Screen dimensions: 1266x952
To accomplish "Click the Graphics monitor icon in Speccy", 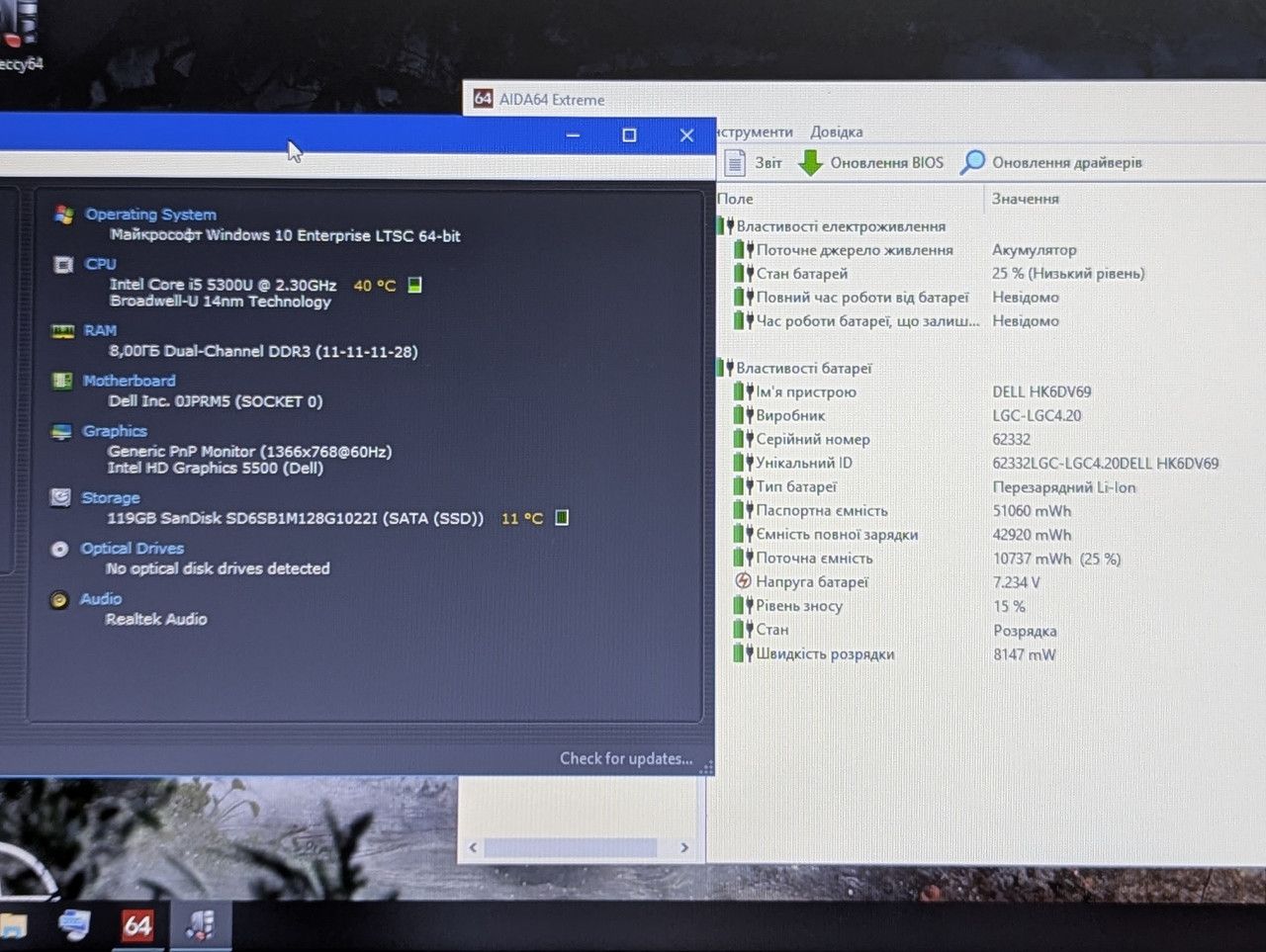I will click(x=61, y=432).
